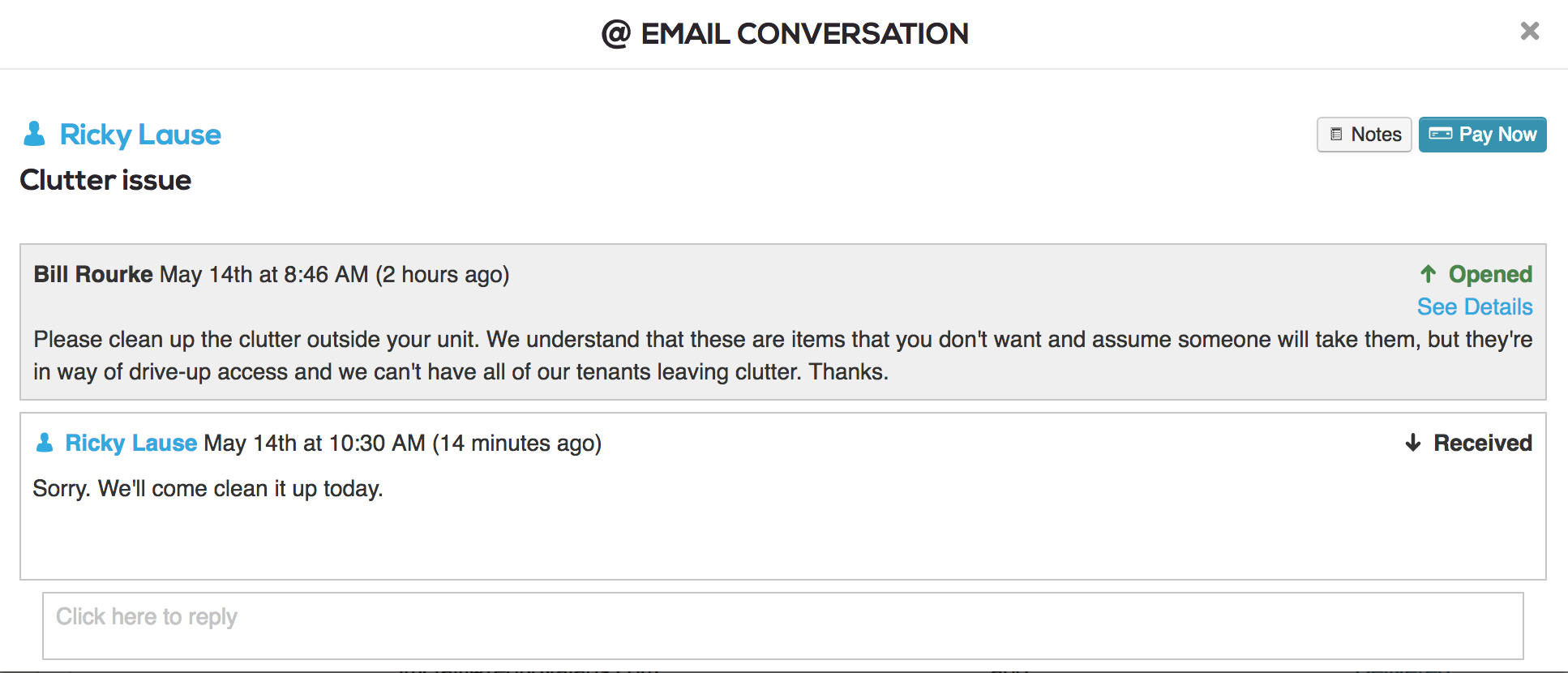Open the Notes button

[1365, 135]
